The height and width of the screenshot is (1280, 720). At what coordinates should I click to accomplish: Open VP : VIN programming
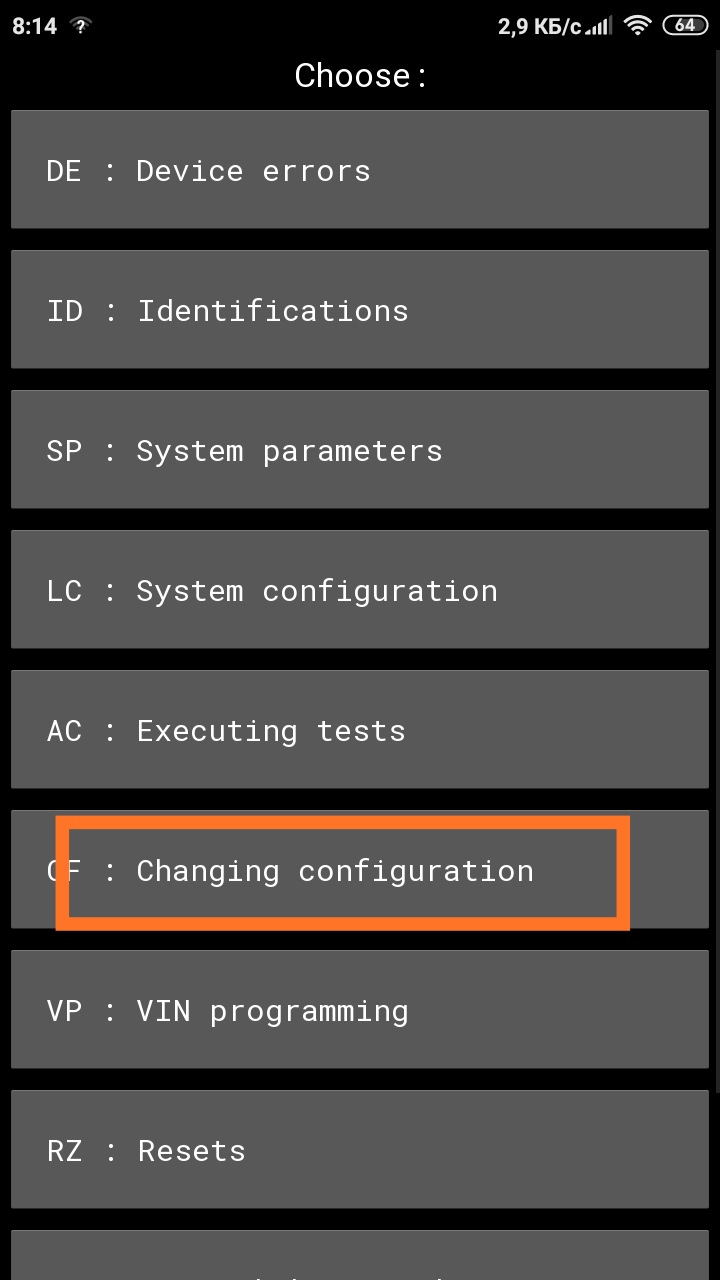(x=360, y=1010)
